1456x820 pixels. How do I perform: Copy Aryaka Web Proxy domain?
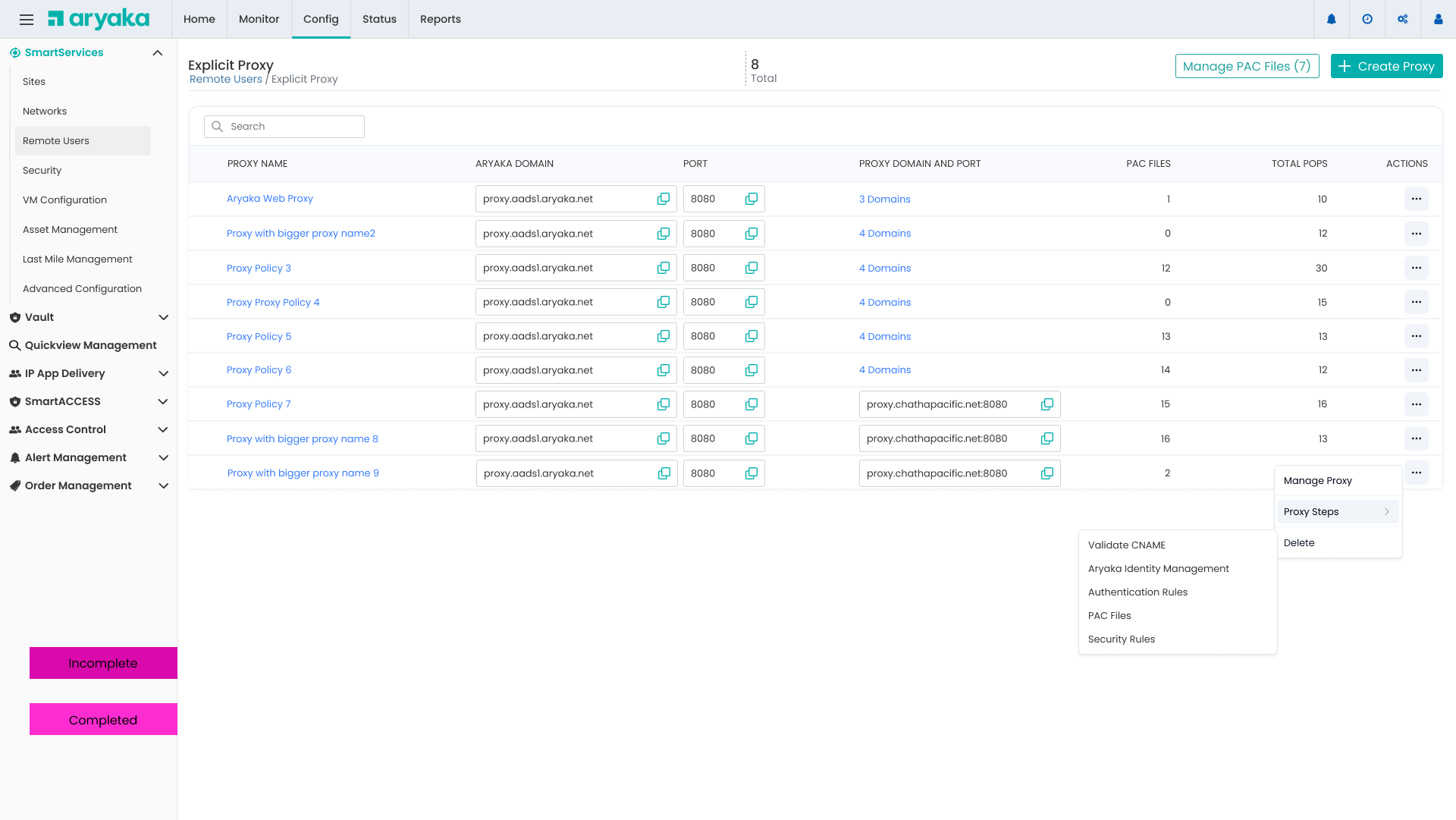(x=664, y=199)
